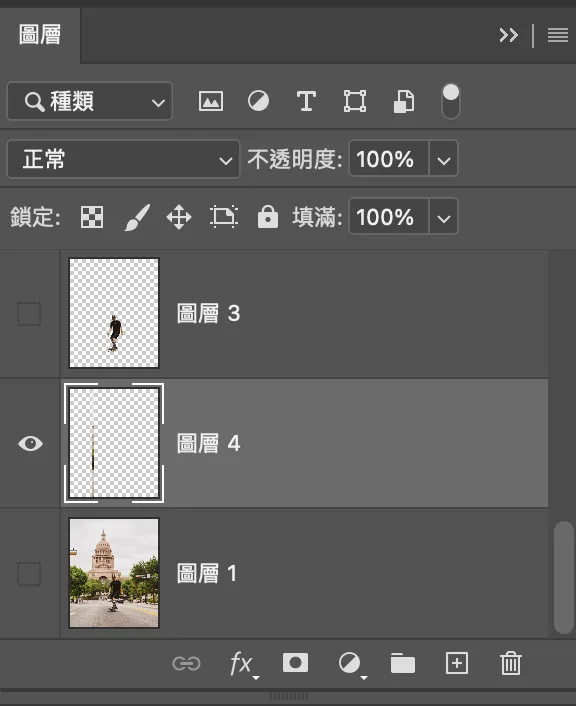Click the 填滿 100% value field

click(389, 217)
